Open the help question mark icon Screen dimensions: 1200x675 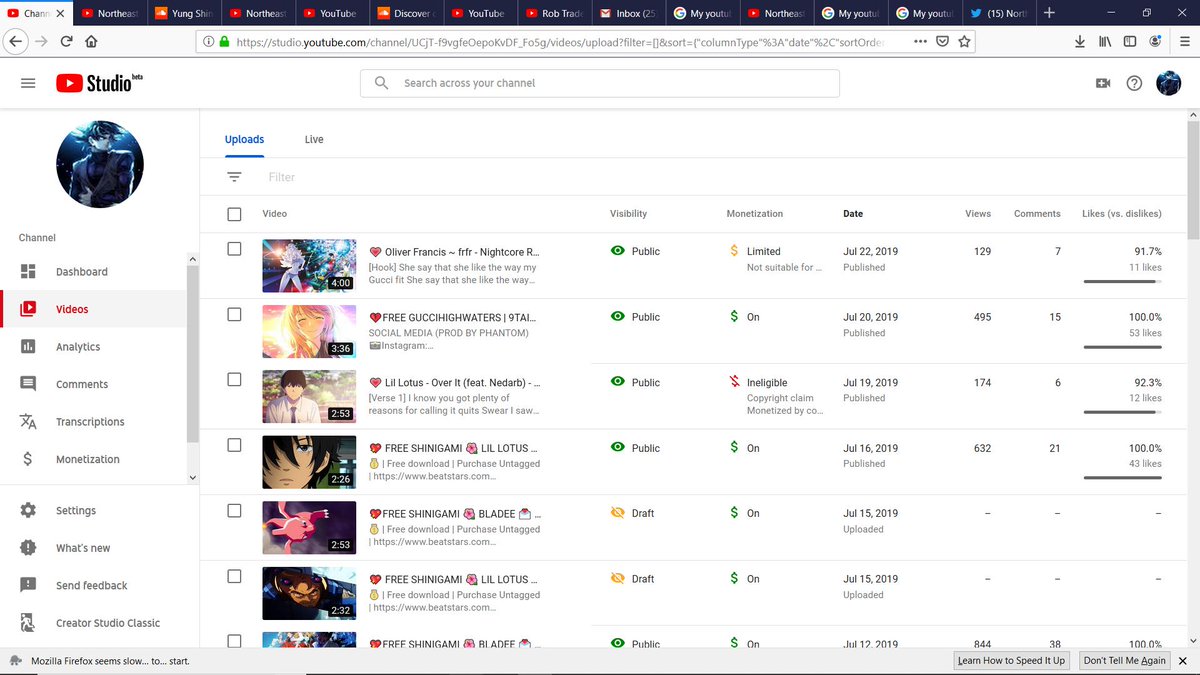coord(1134,83)
